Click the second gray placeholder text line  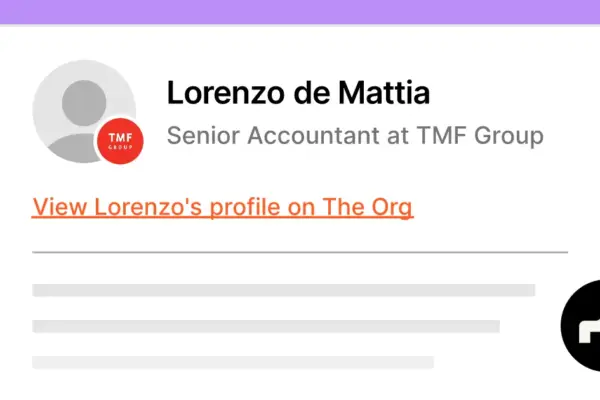265,326
